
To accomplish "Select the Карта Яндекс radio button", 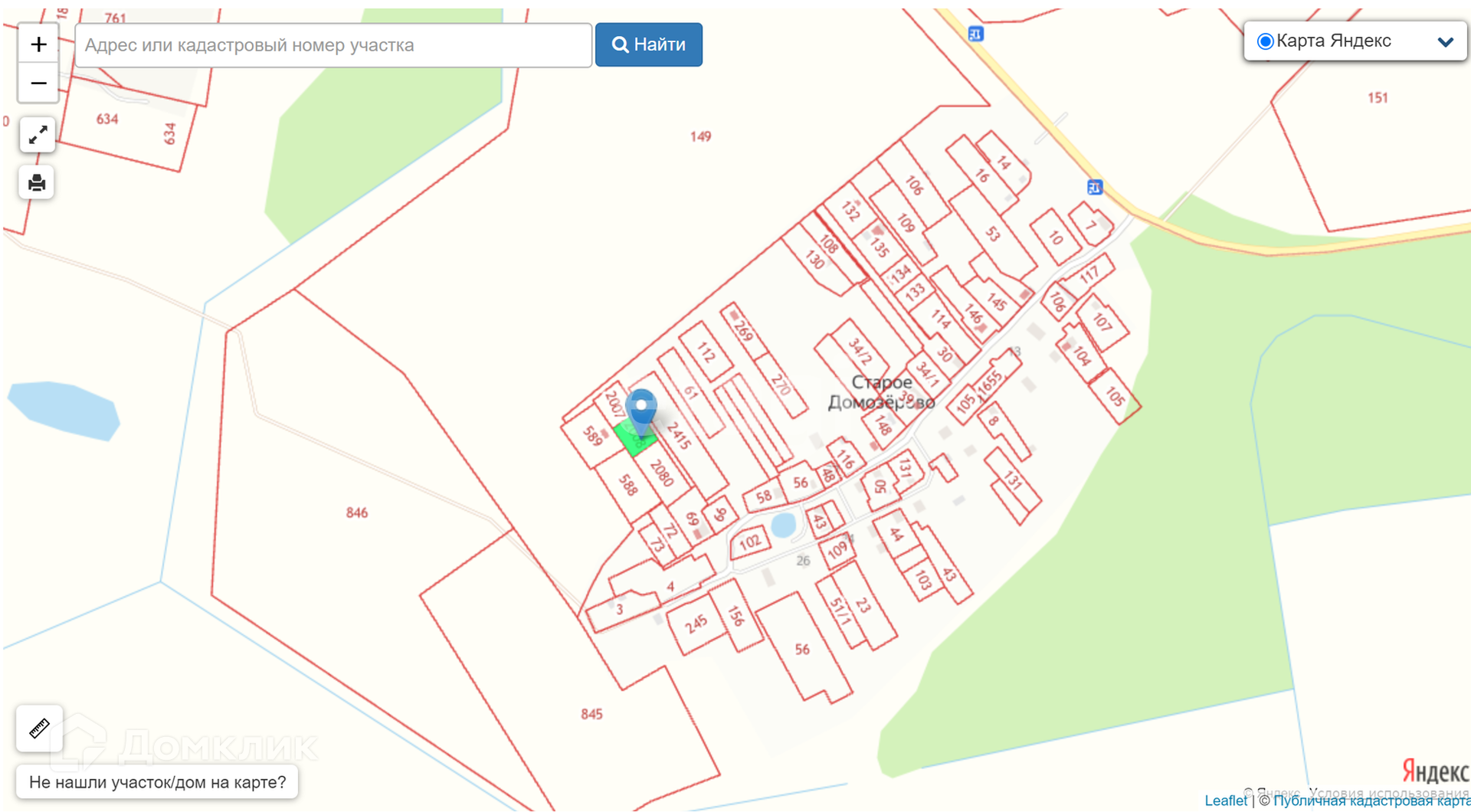I will 1266,41.
